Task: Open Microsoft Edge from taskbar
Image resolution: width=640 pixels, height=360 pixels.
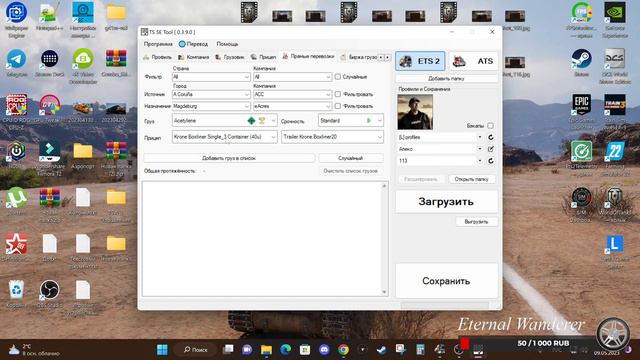Action: click(x=286, y=350)
